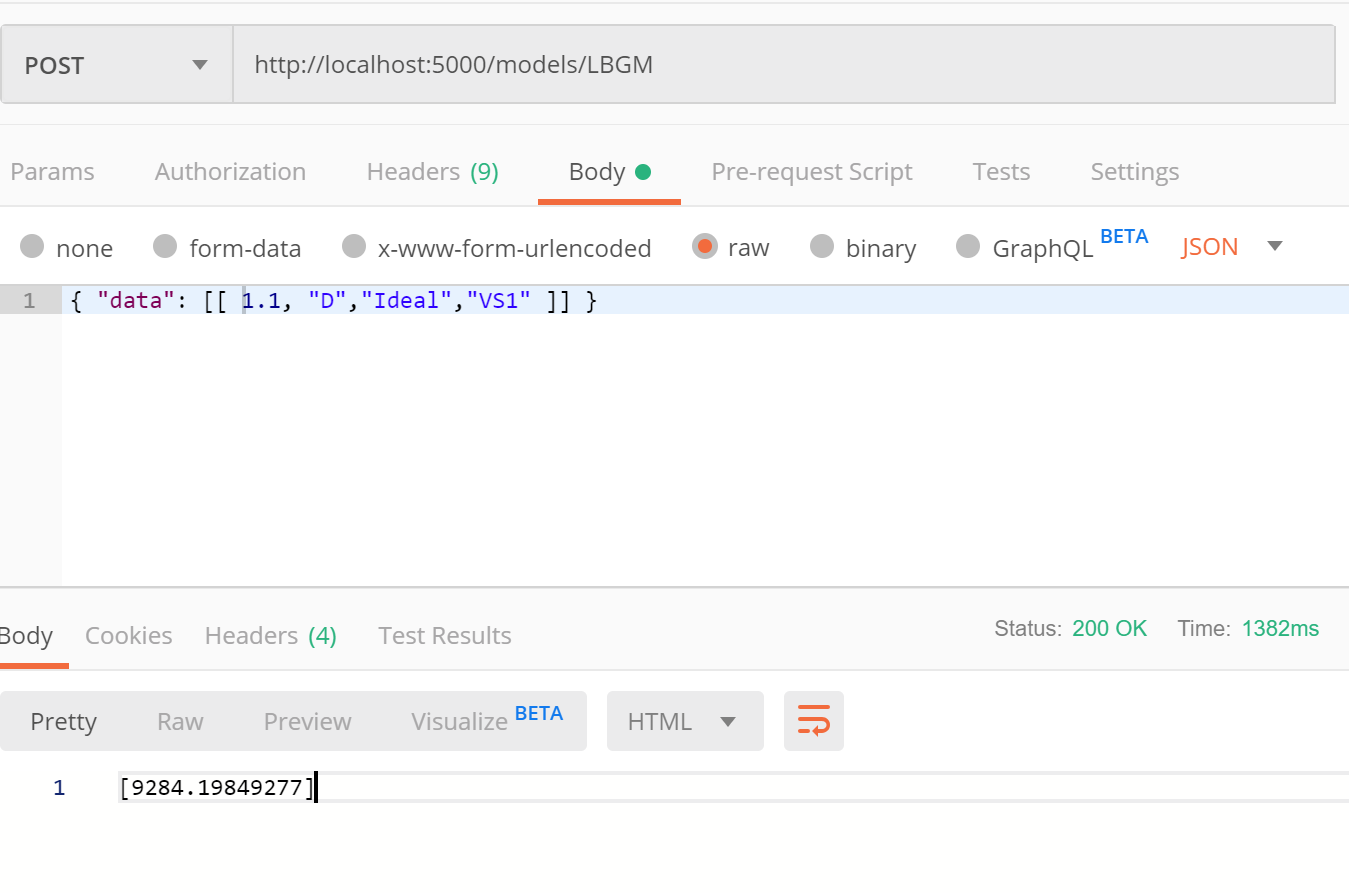Open the Pre-request Script tab

point(811,171)
